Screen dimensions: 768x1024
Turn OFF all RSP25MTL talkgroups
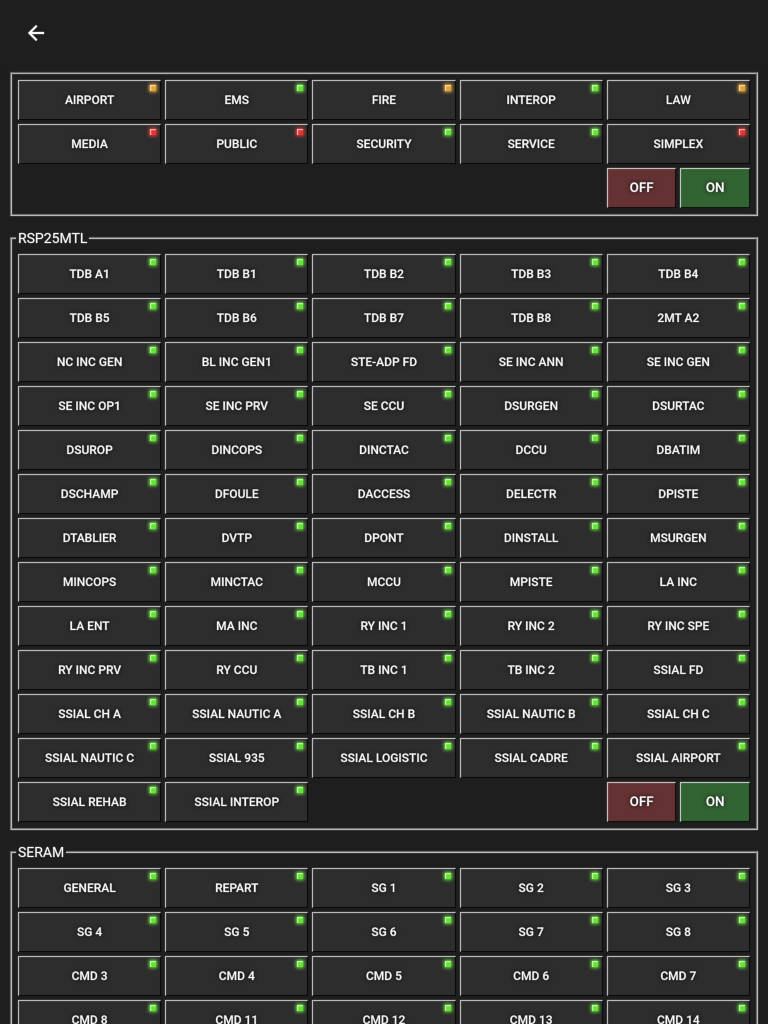(641, 801)
